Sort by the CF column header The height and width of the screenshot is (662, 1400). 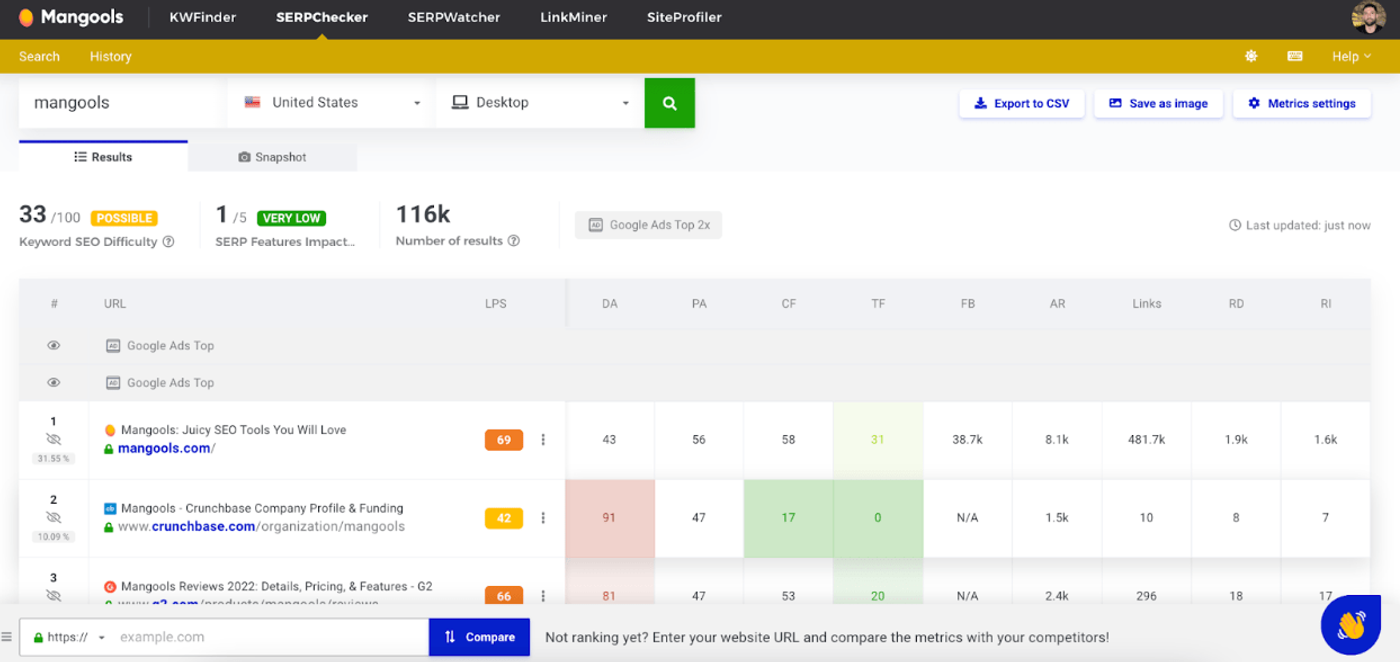pyautogui.click(x=789, y=304)
